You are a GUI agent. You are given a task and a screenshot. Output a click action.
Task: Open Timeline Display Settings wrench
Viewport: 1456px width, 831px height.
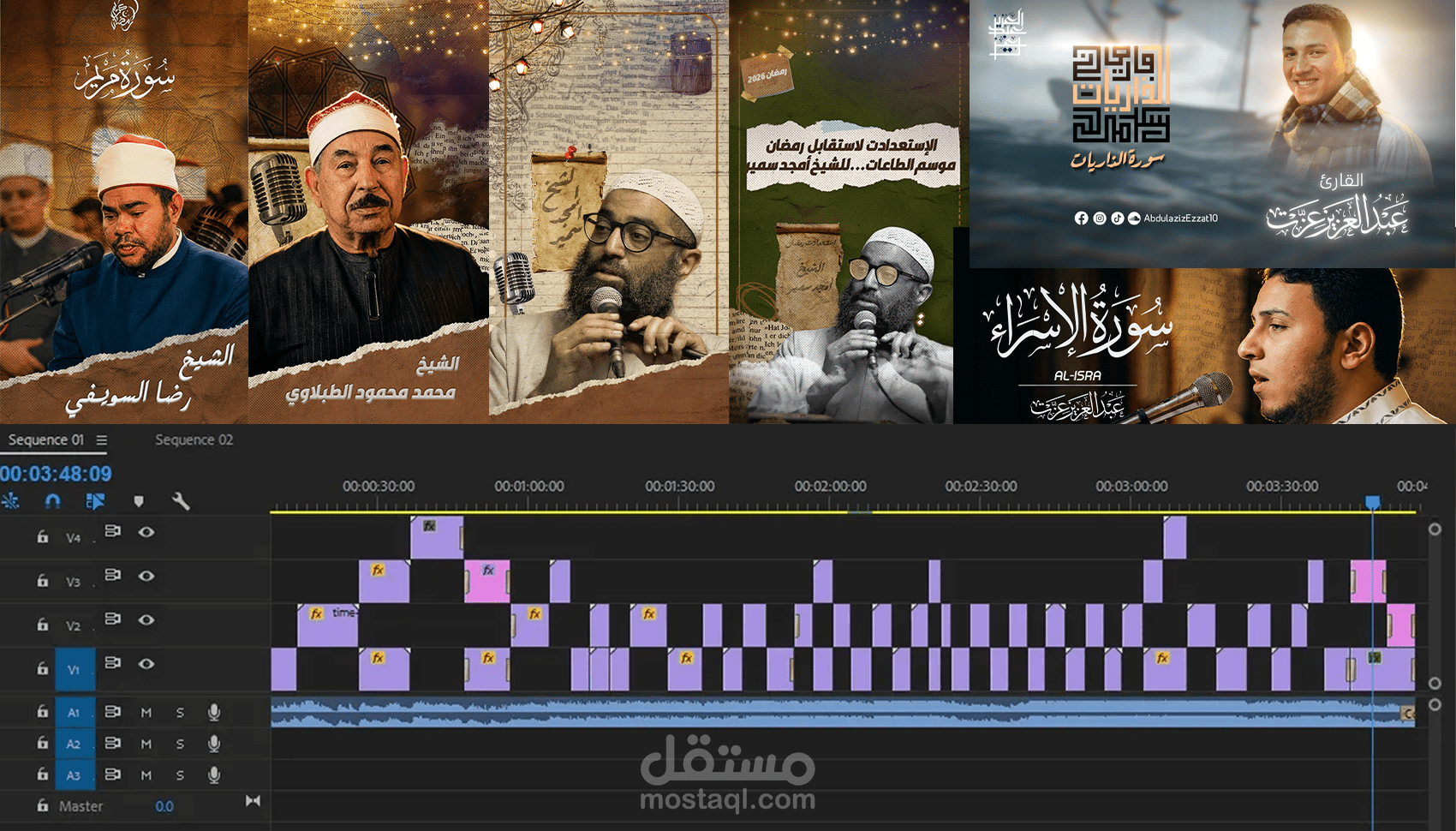[x=181, y=501]
